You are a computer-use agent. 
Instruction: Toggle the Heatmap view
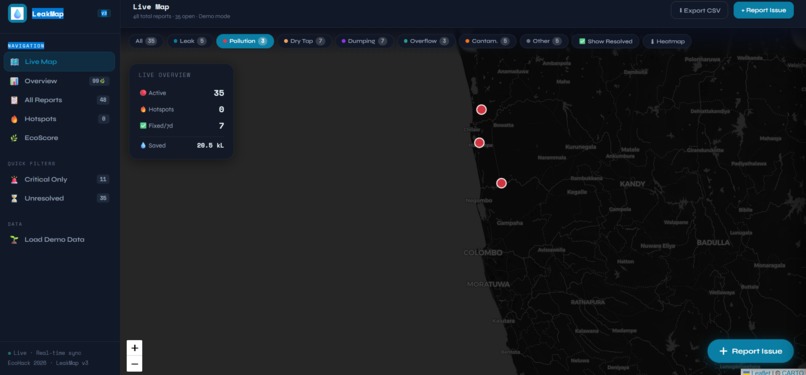667,41
